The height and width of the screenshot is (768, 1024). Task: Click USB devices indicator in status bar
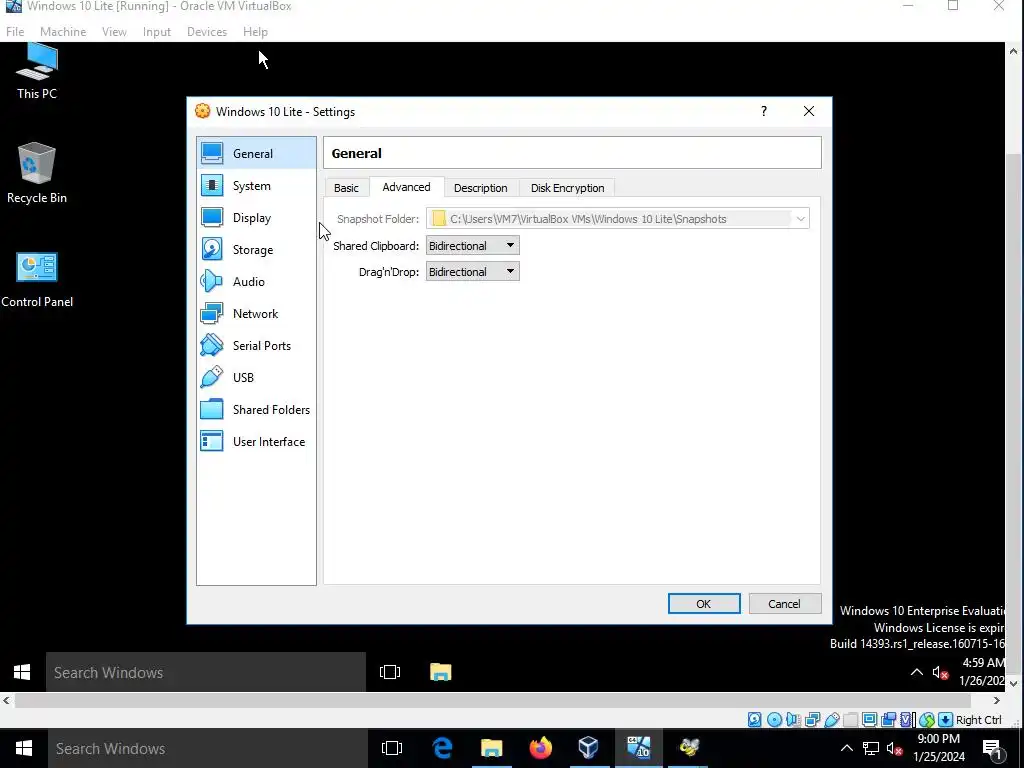point(831,720)
